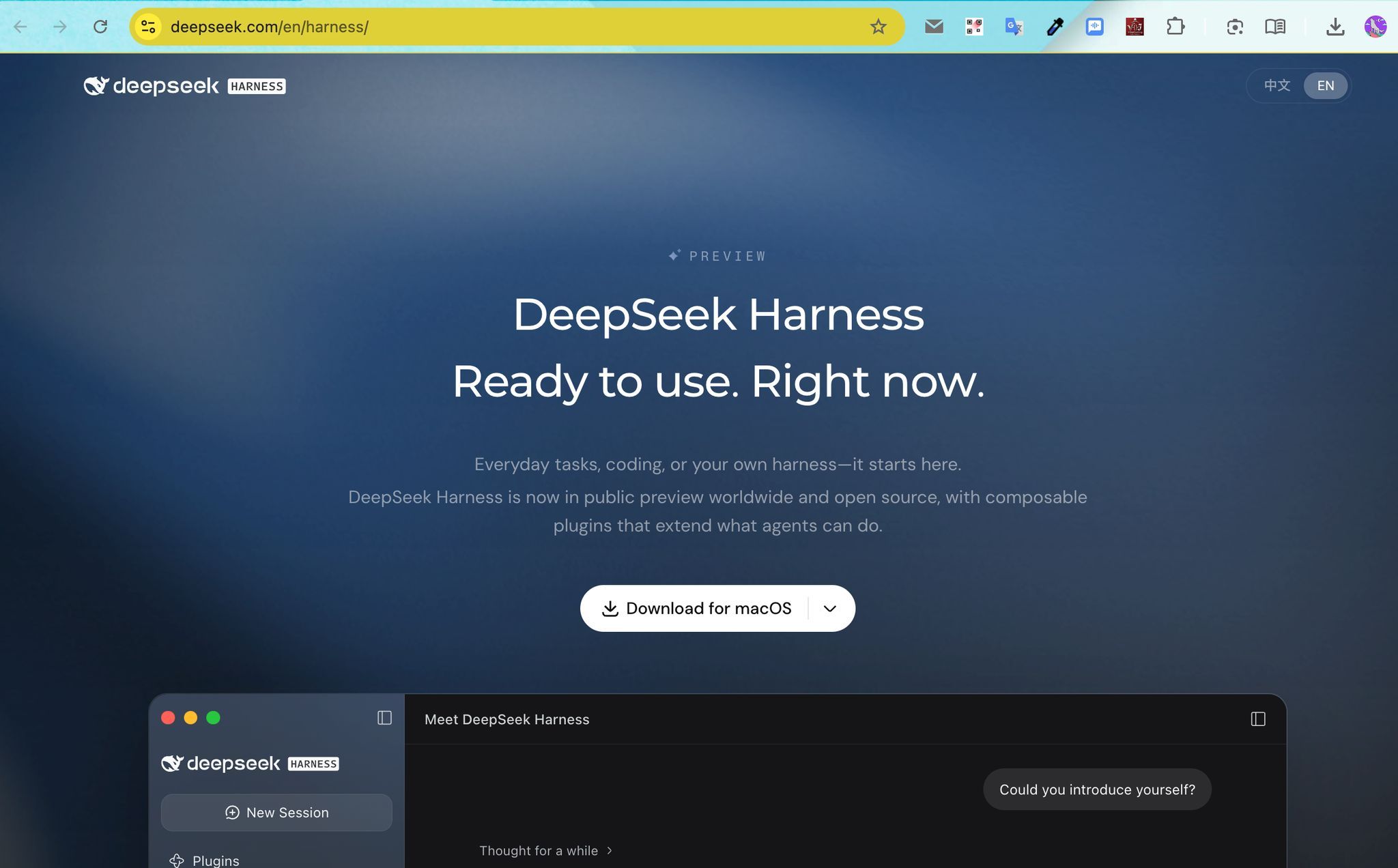Show browser downloads

[1335, 27]
